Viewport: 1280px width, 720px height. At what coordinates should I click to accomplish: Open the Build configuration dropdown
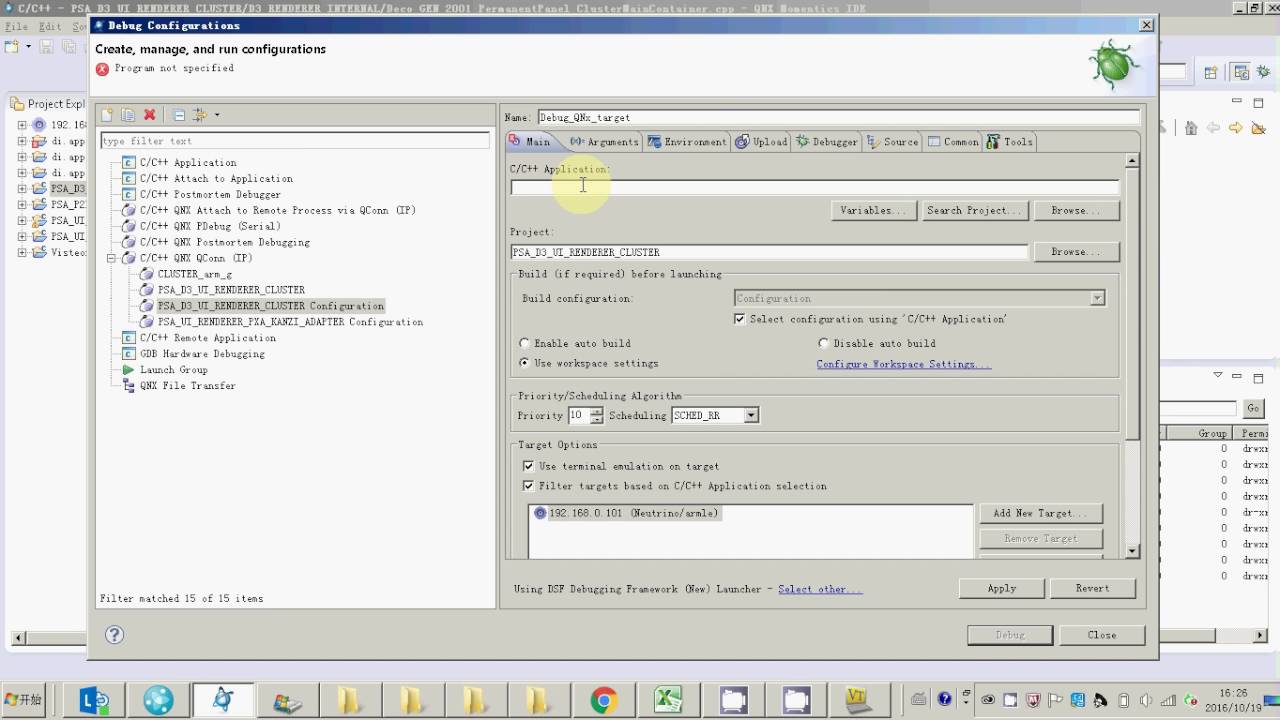pos(1097,298)
